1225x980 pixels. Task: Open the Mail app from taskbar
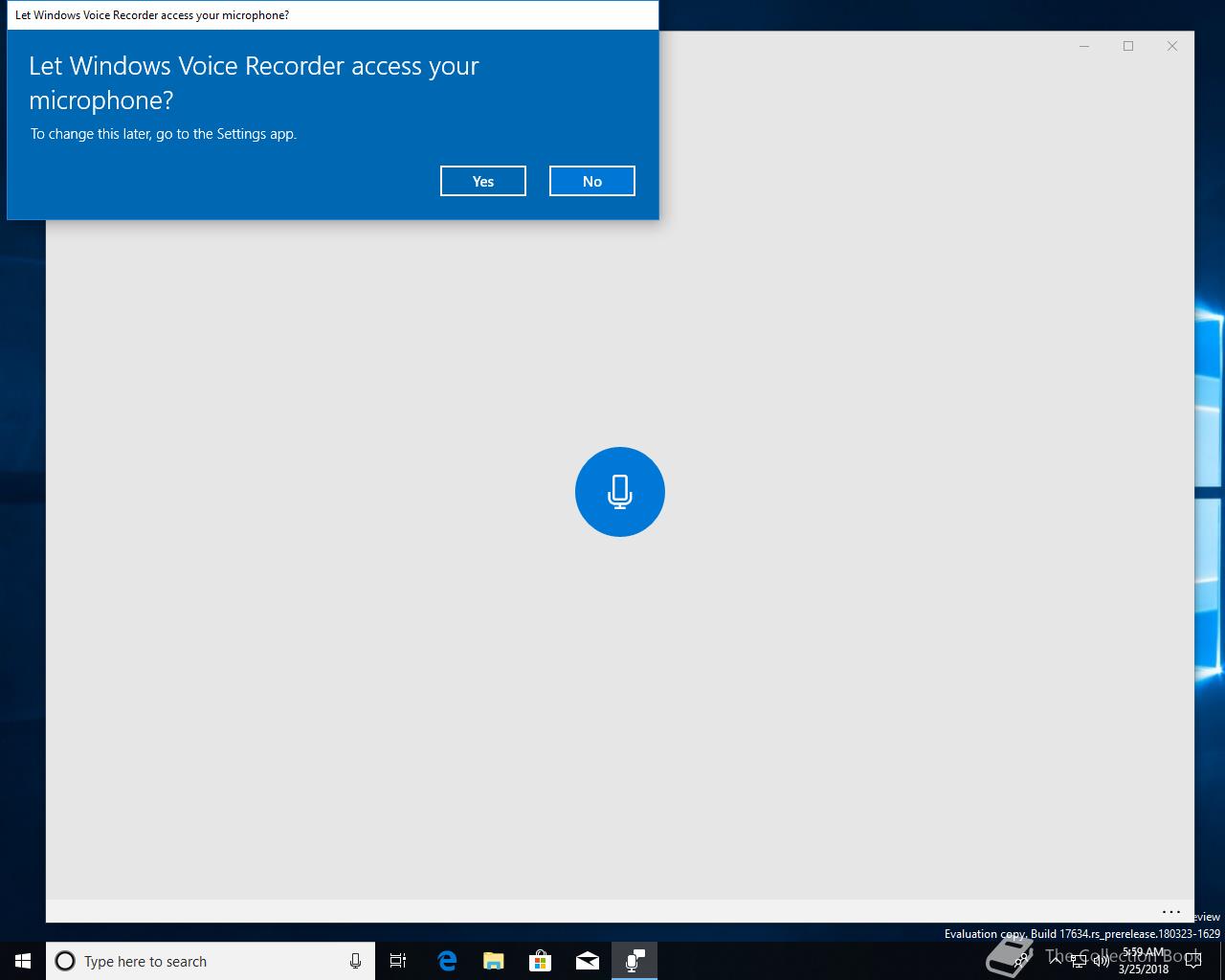click(x=588, y=961)
